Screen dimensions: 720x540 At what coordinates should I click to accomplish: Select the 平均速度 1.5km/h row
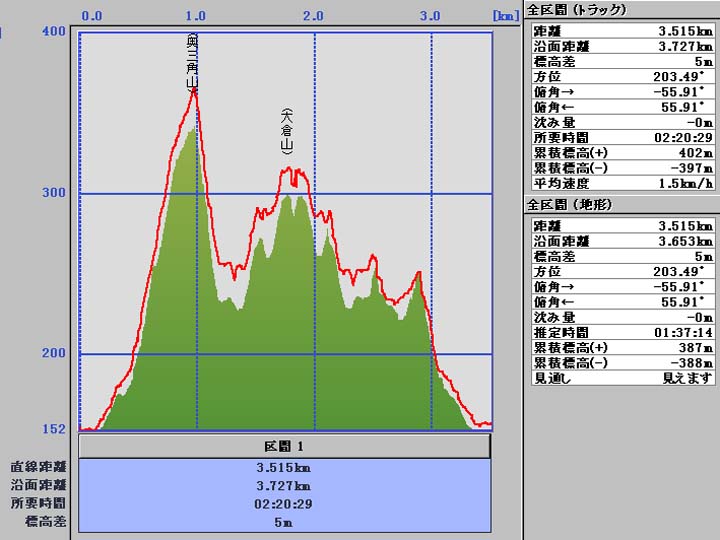coord(621,183)
